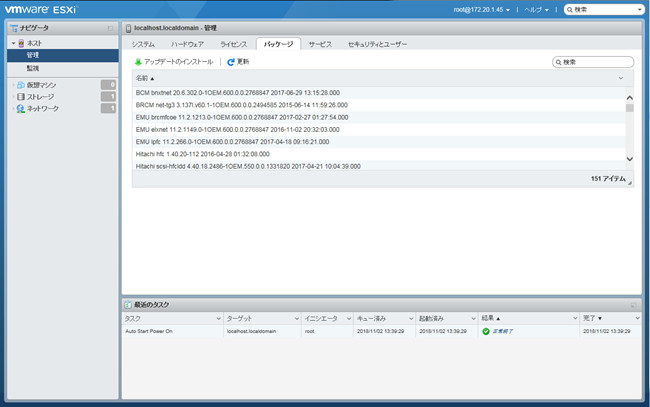Click the Virtual Machines icon
Screen dimensions: 650x407
click(x=21, y=85)
